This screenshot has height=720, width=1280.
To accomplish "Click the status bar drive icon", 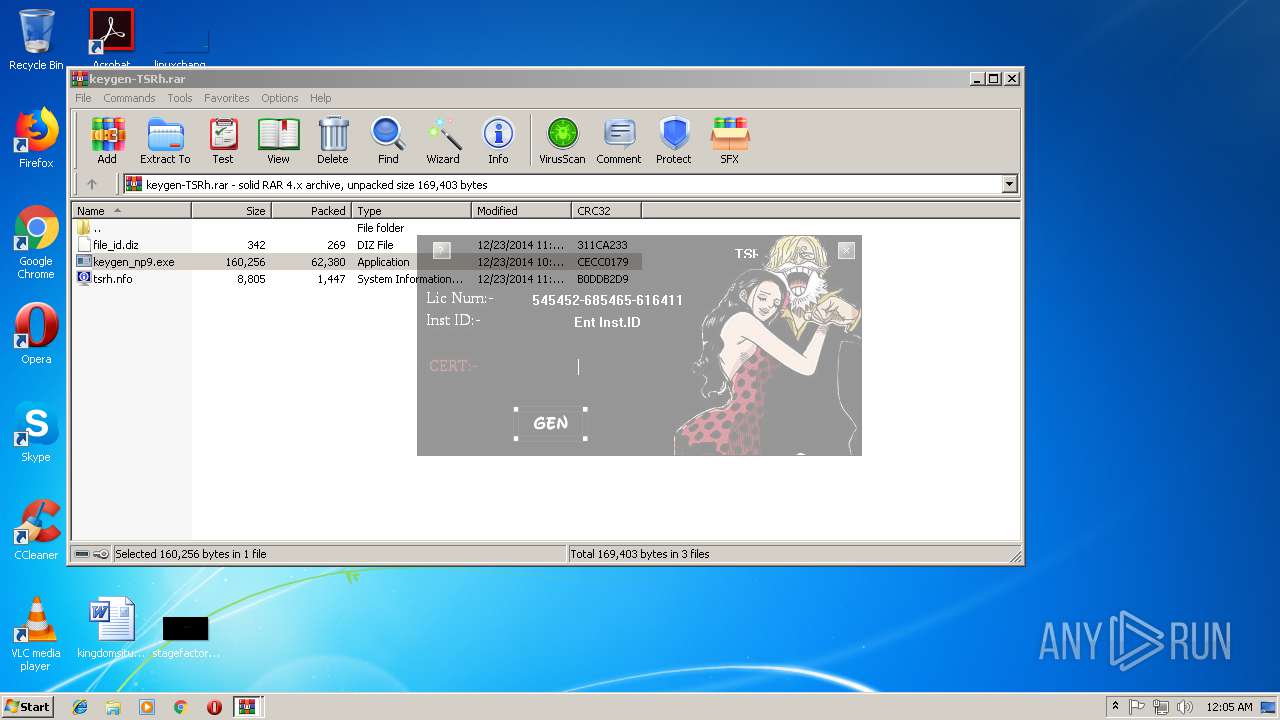I will point(82,554).
